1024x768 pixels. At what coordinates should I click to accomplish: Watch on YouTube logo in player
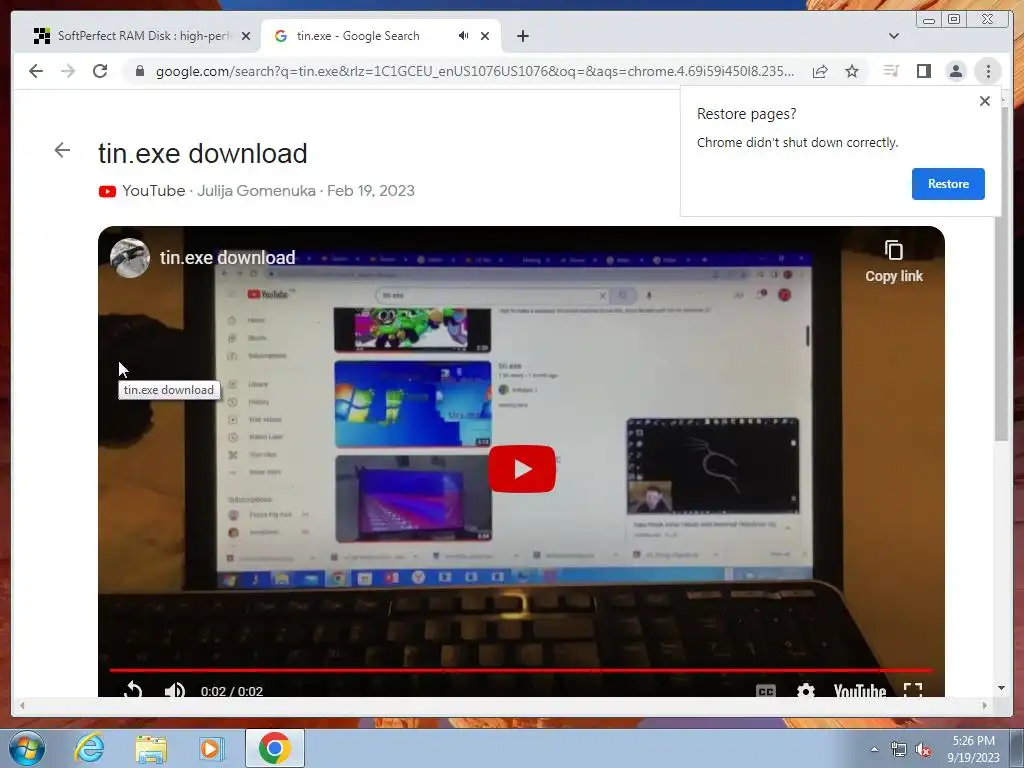point(859,690)
